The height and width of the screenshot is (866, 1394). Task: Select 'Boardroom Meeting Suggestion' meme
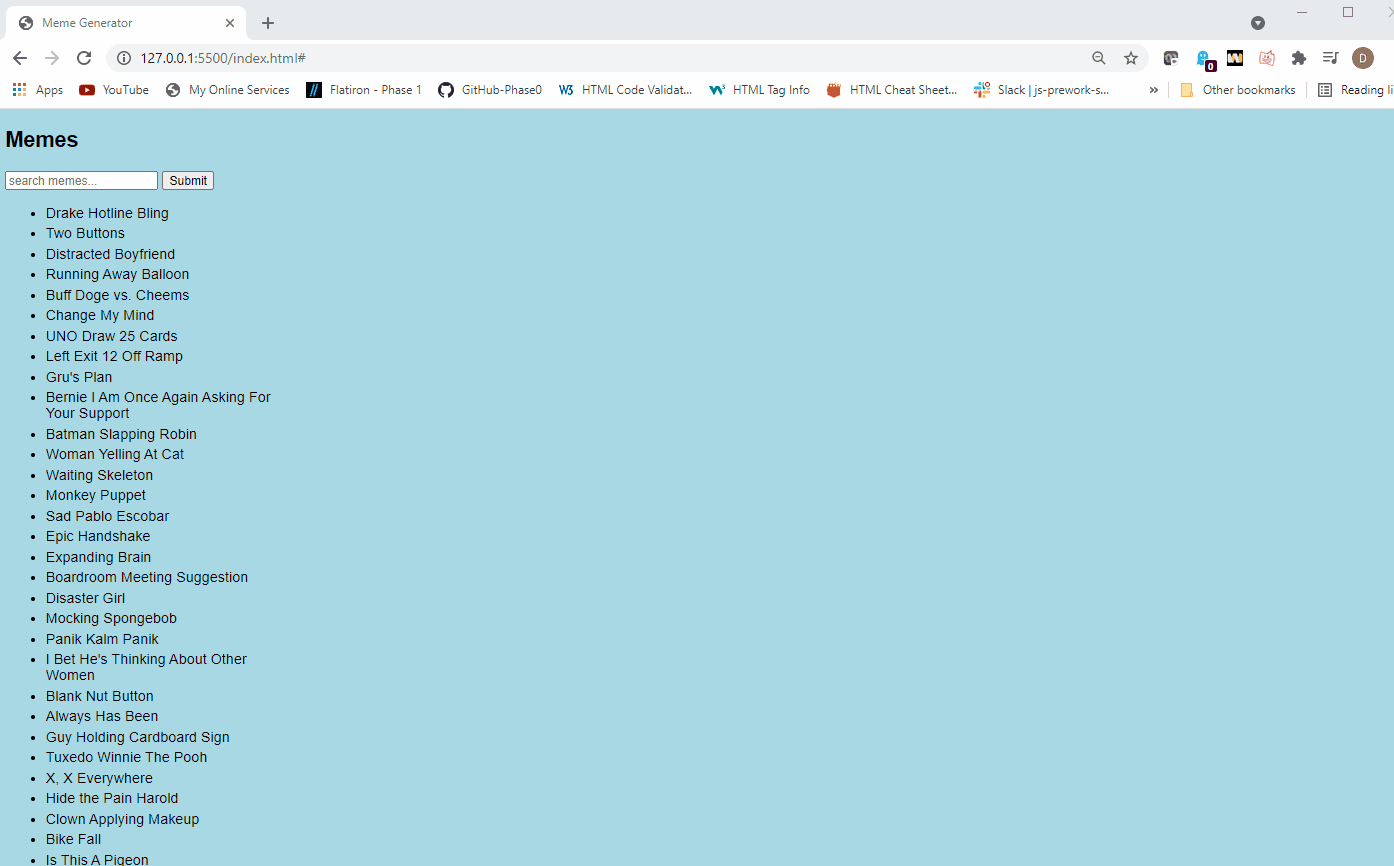(x=147, y=577)
